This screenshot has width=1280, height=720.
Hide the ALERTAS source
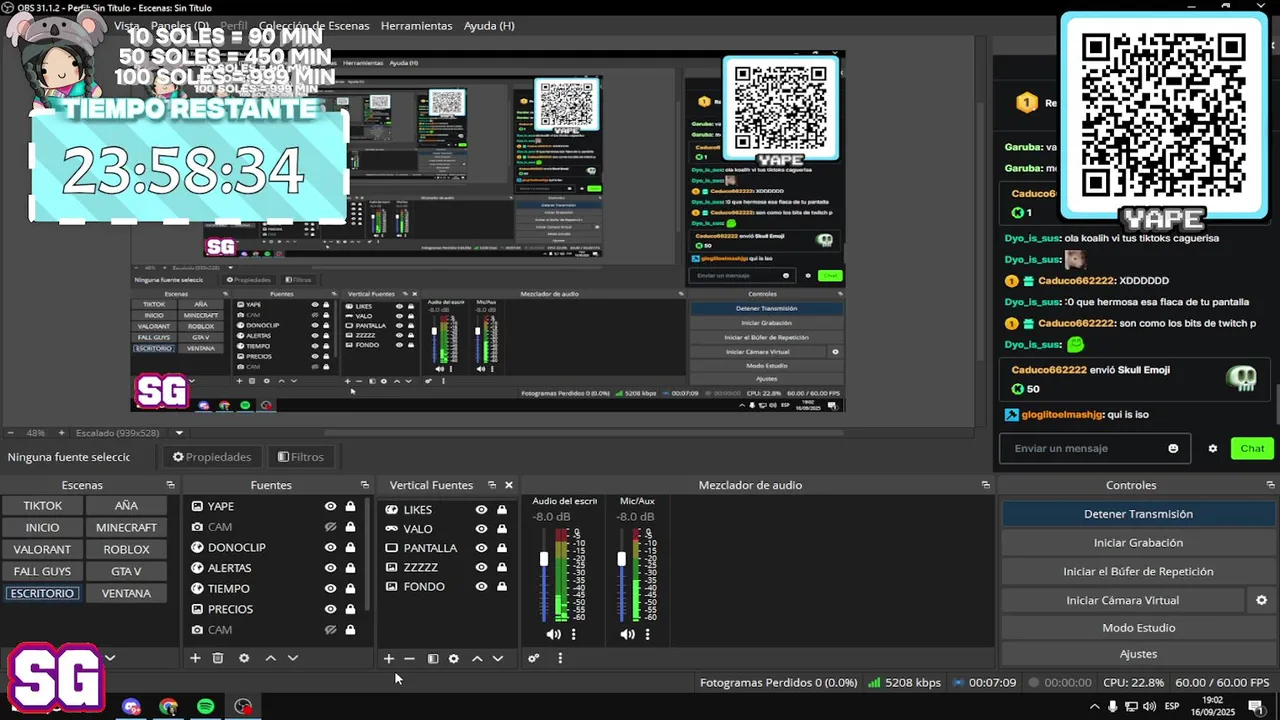tap(330, 568)
